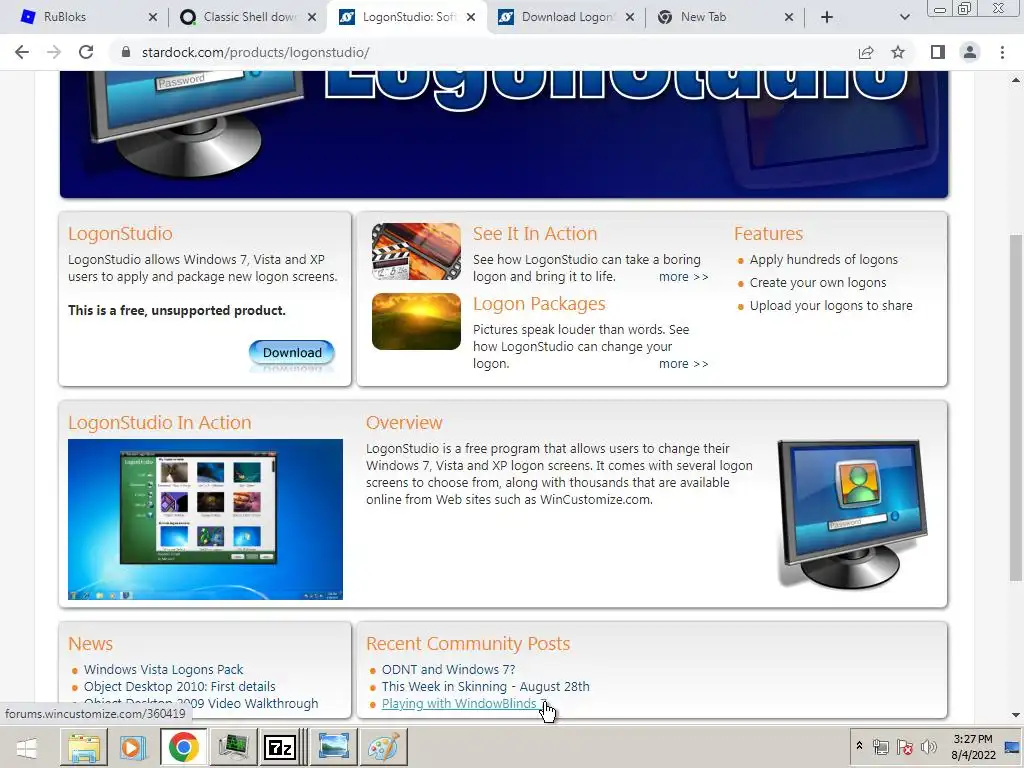Screen dimensions: 1024x768
Task: Open the picture viewer taskbar icon
Action: tap(334, 747)
